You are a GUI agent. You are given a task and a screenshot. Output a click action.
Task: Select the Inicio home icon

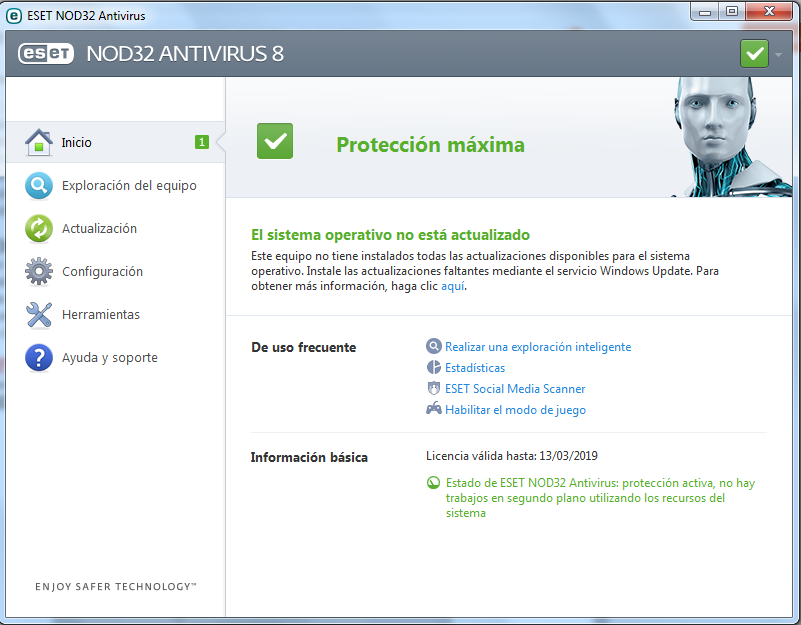(38, 141)
